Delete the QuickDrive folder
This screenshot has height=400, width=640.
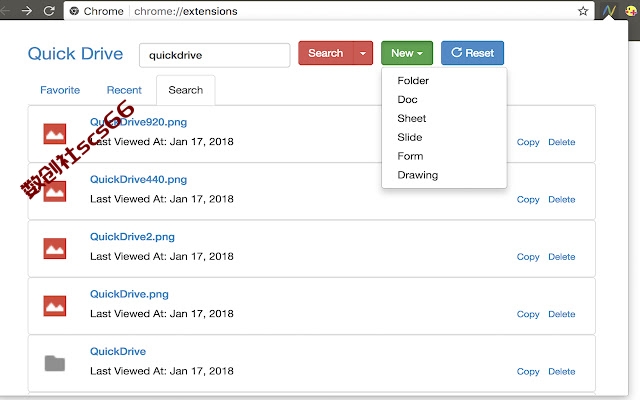coord(562,371)
